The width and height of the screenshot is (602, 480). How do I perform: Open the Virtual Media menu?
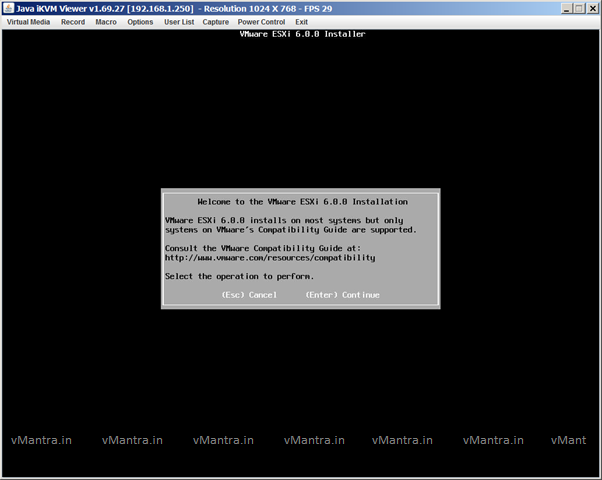28,22
